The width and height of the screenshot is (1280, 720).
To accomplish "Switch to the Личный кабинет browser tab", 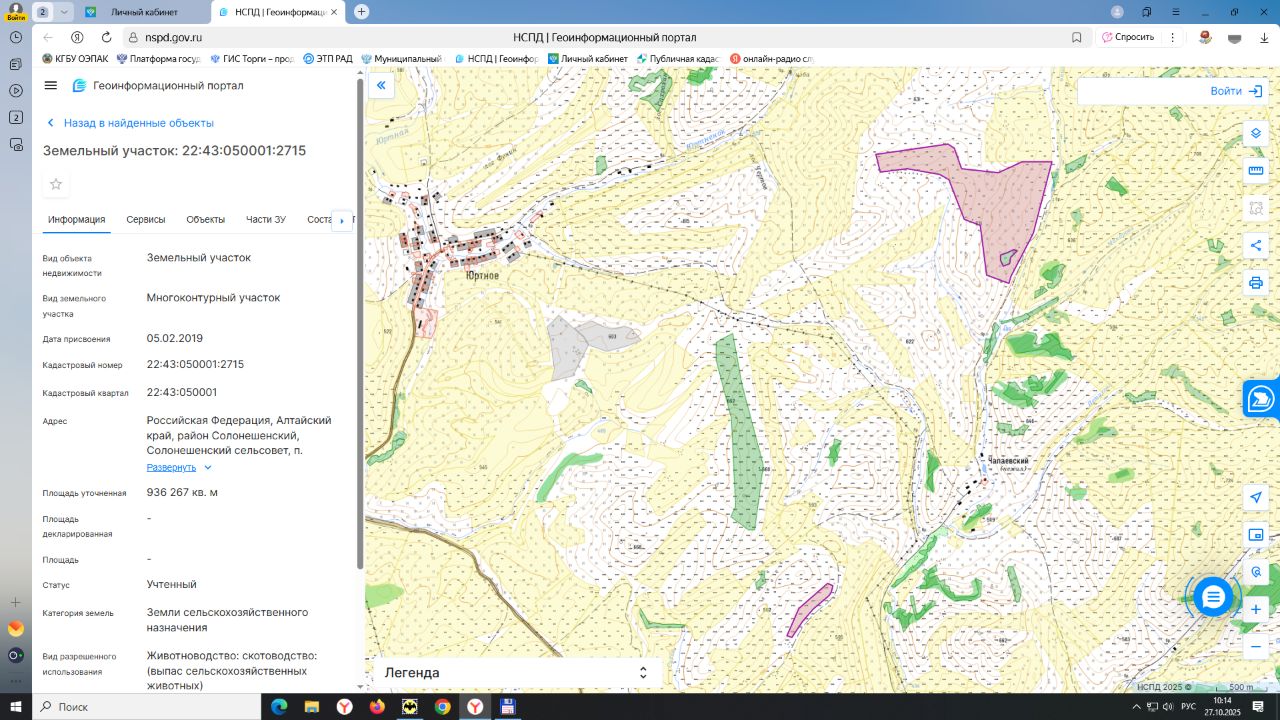I will (142, 12).
